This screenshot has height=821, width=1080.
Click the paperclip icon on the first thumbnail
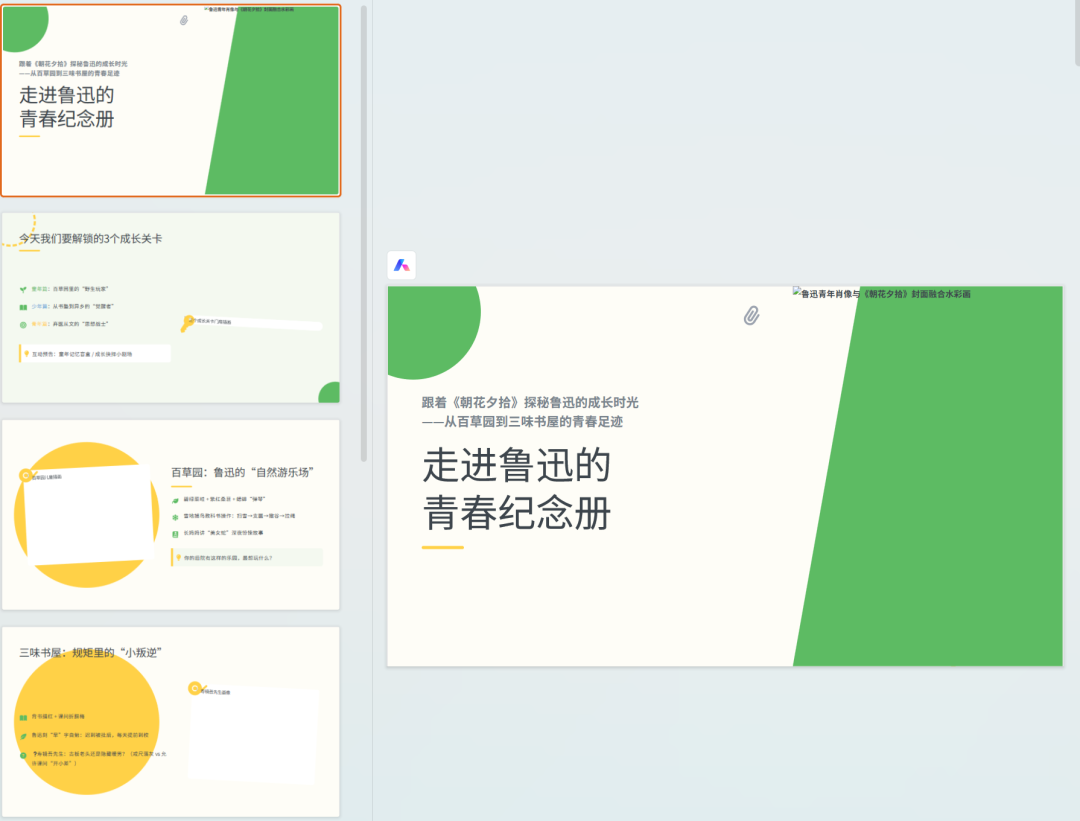[x=183, y=21]
